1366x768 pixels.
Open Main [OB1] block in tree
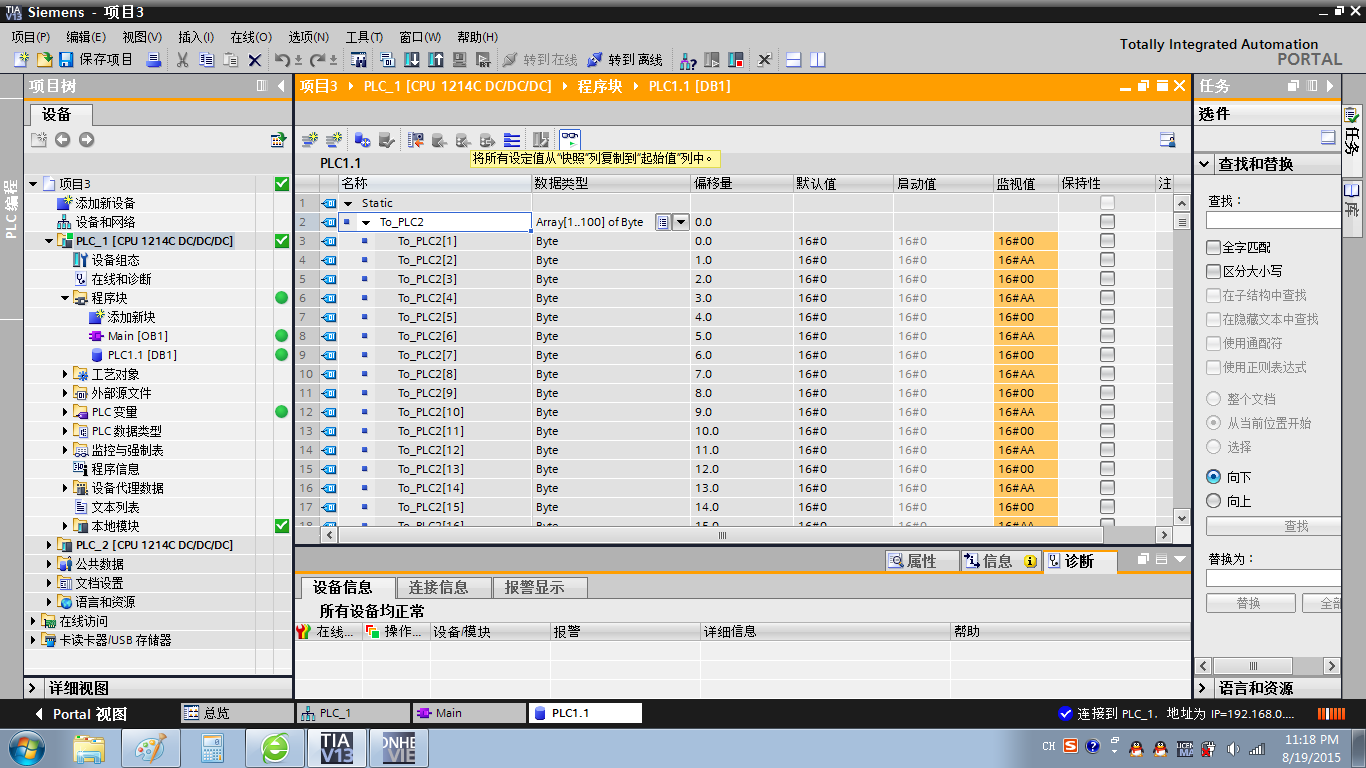(x=137, y=336)
